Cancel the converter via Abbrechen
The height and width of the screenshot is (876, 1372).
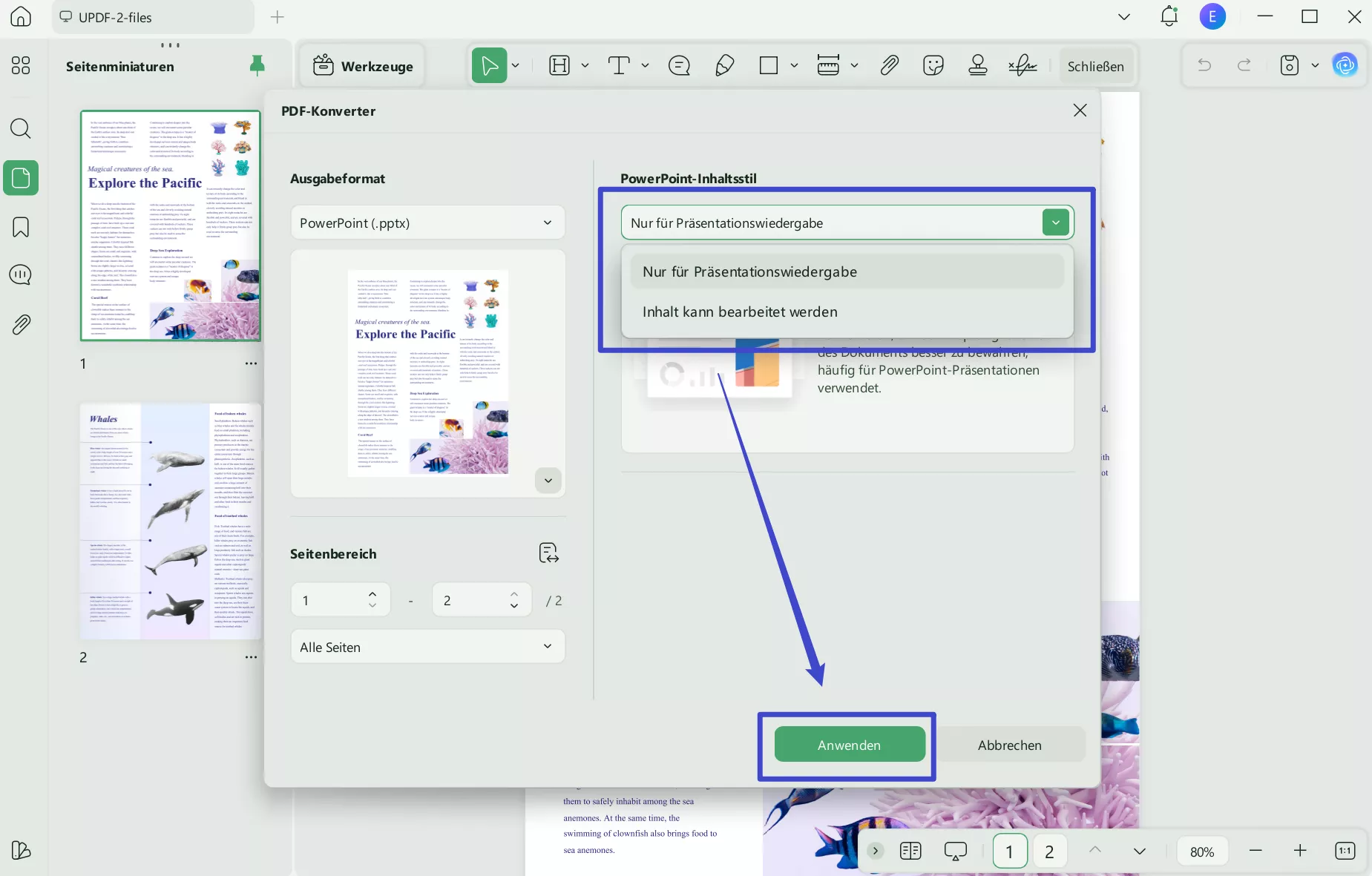1011,745
